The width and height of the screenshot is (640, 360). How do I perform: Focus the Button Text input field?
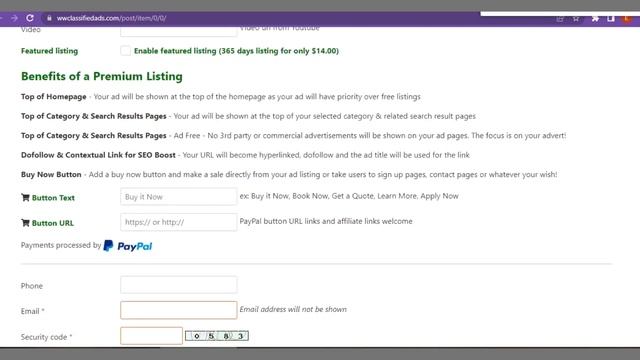click(x=178, y=197)
